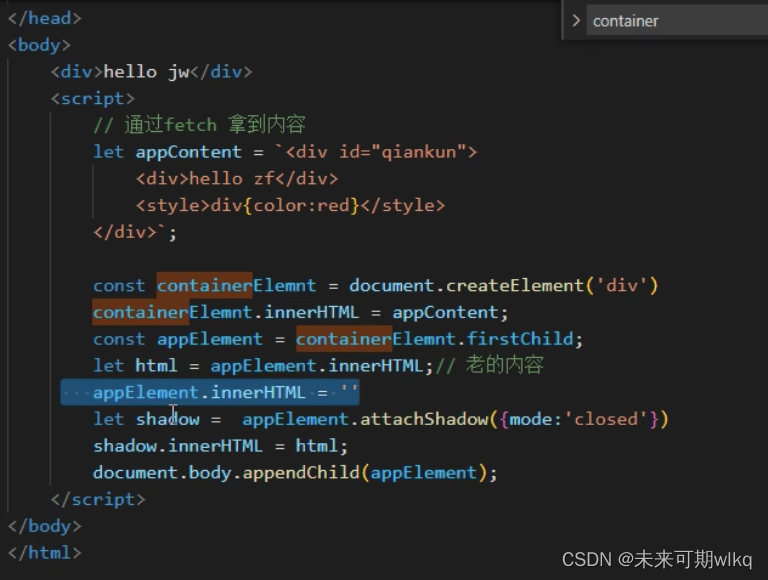Click the closing script tag
The width and height of the screenshot is (768, 580).
pos(98,499)
